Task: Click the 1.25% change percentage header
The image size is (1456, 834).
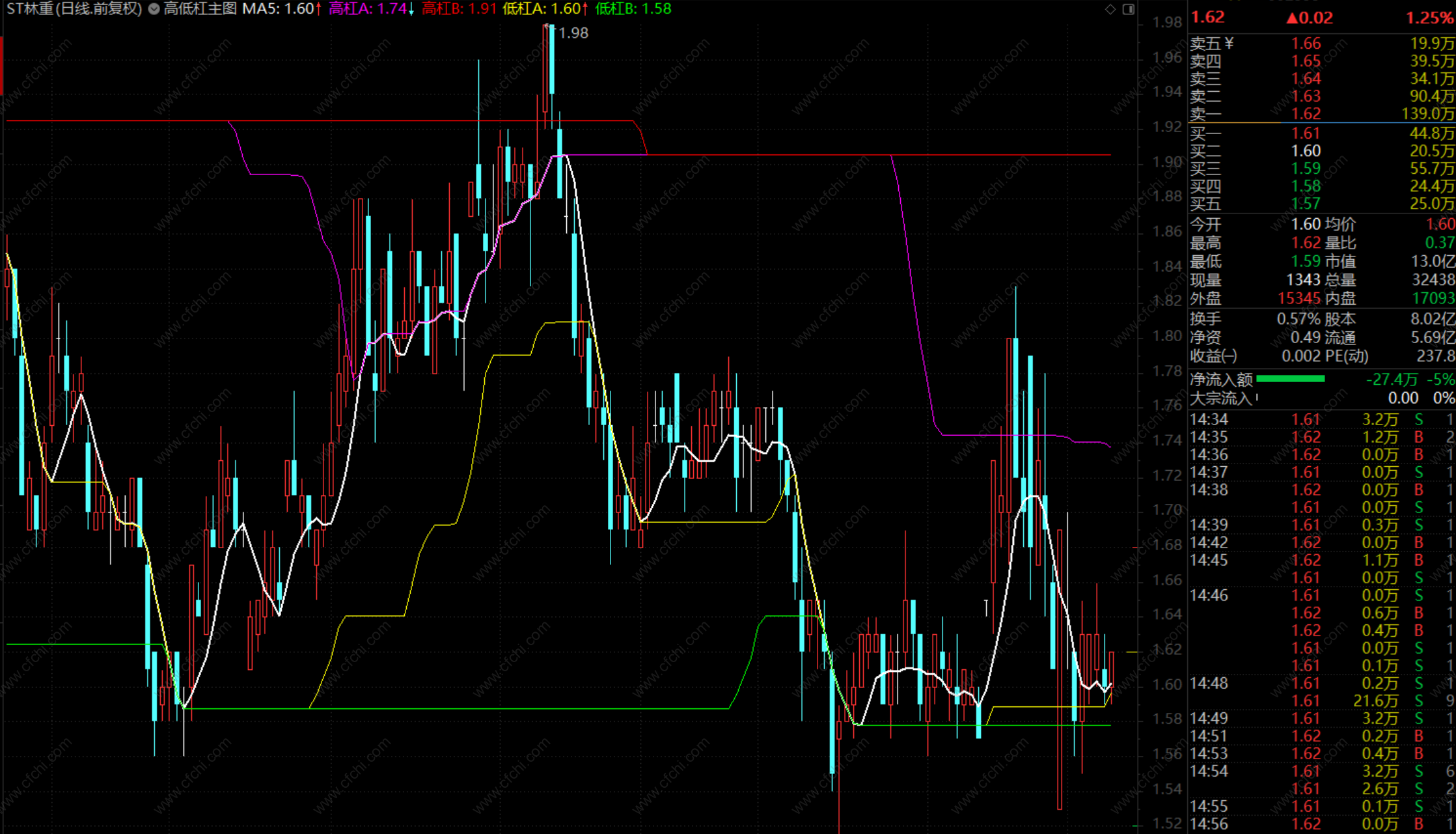Action: (1429, 18)
